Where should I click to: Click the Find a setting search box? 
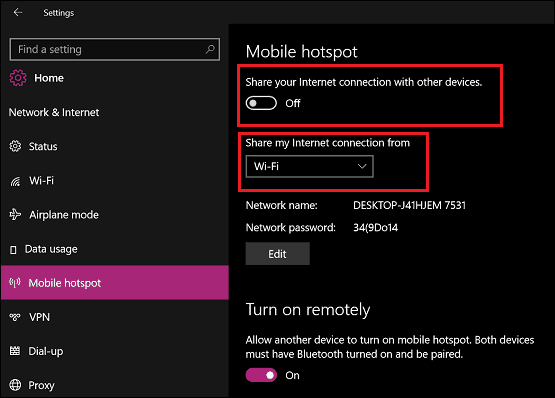[115, 49]
